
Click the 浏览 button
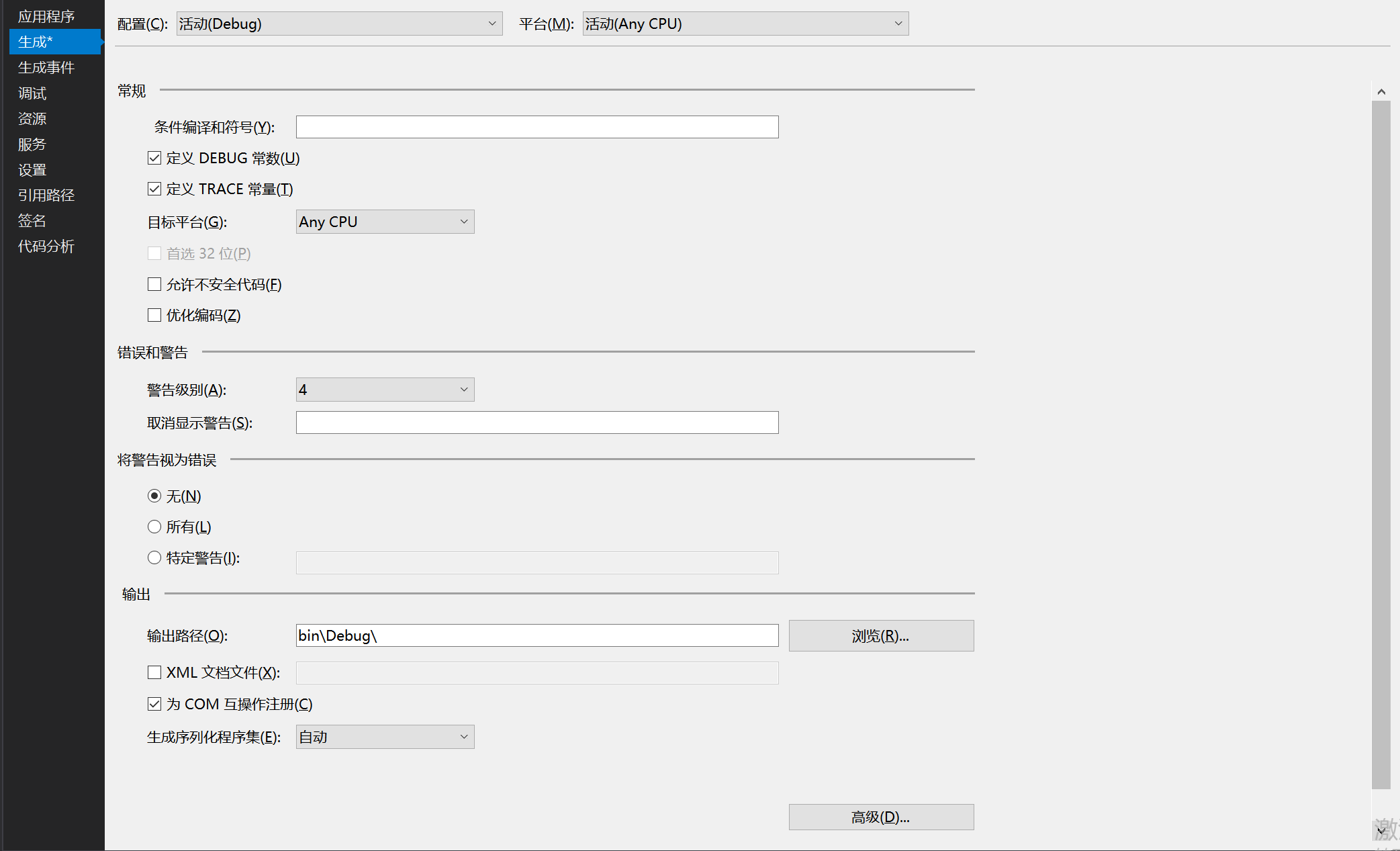[881, 635]
